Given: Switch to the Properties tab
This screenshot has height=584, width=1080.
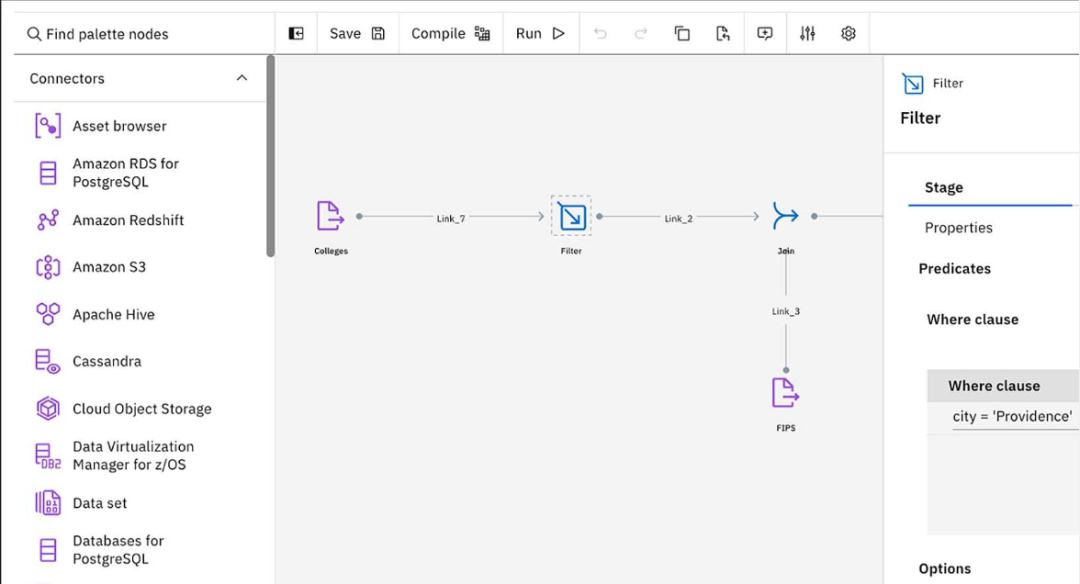Looking at the screenshot, I should point(958,227).
